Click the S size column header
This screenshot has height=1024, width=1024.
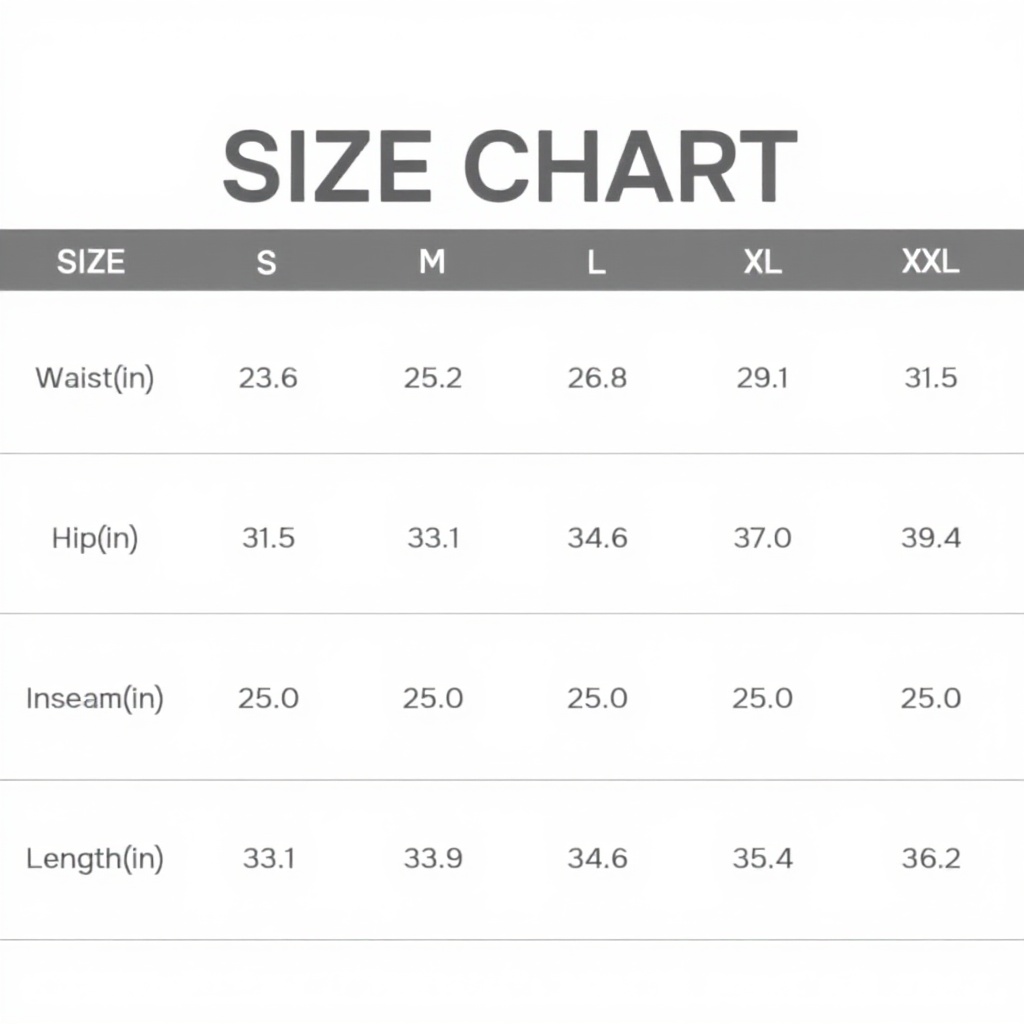pos(266,262)
